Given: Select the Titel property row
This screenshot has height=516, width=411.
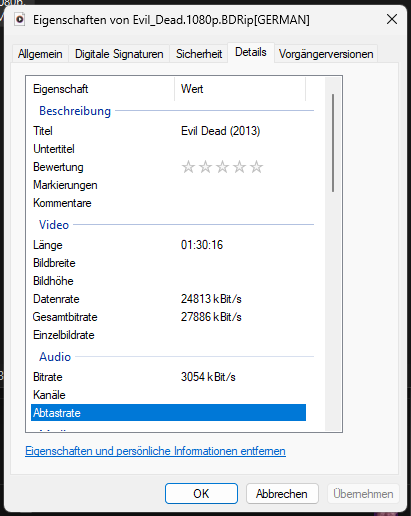Looking at the screenshot, I should pyautogui.click(x=168, y=131).
